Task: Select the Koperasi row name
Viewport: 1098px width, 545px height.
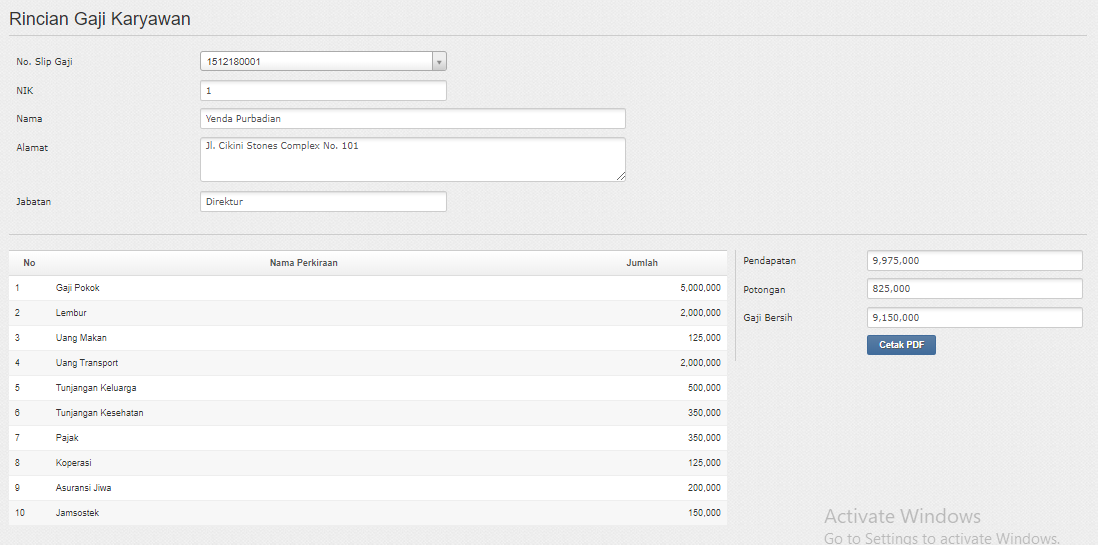Action: click(74, 463)
